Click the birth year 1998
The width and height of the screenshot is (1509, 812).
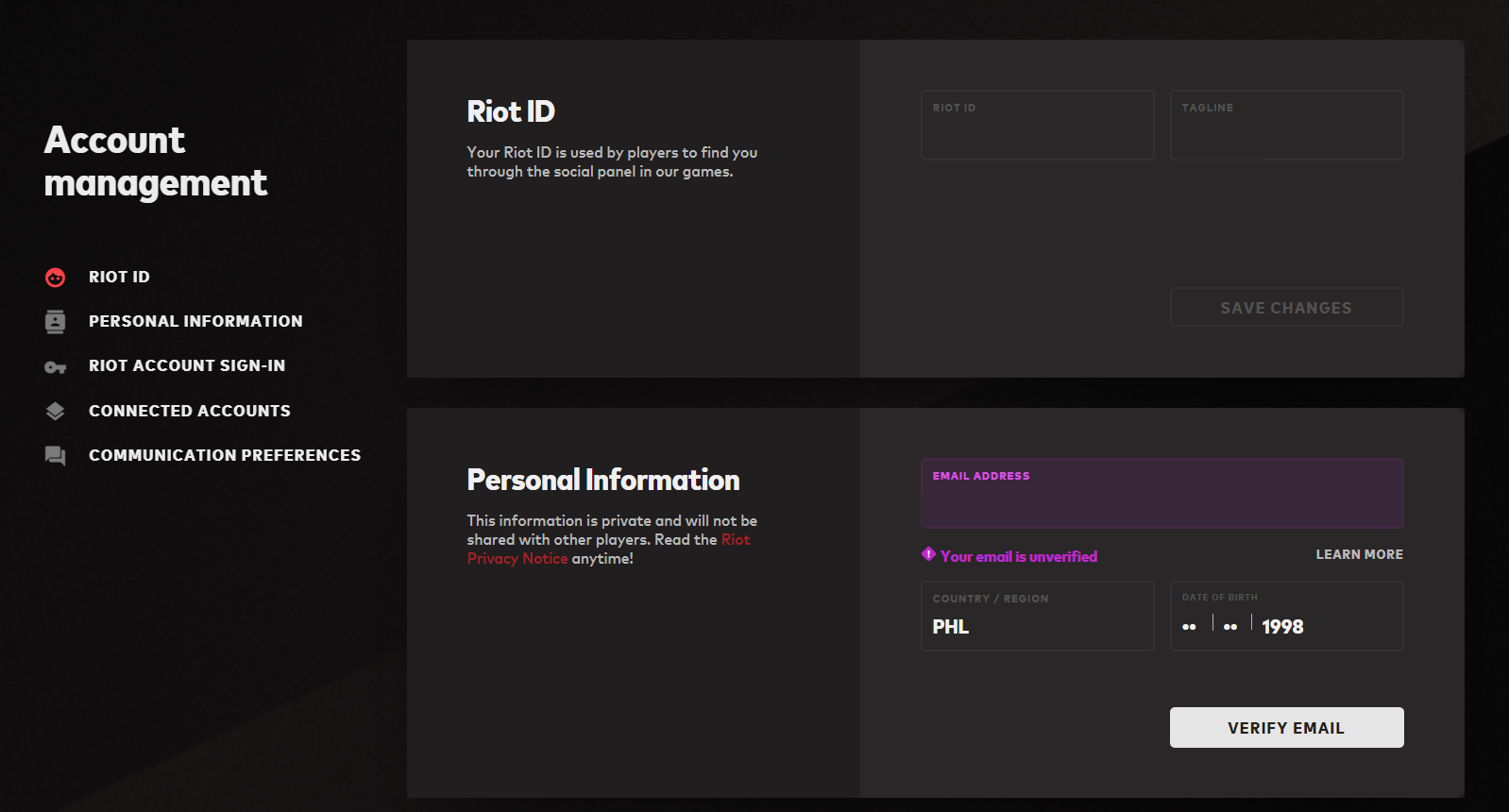[x=1282, y=627]
